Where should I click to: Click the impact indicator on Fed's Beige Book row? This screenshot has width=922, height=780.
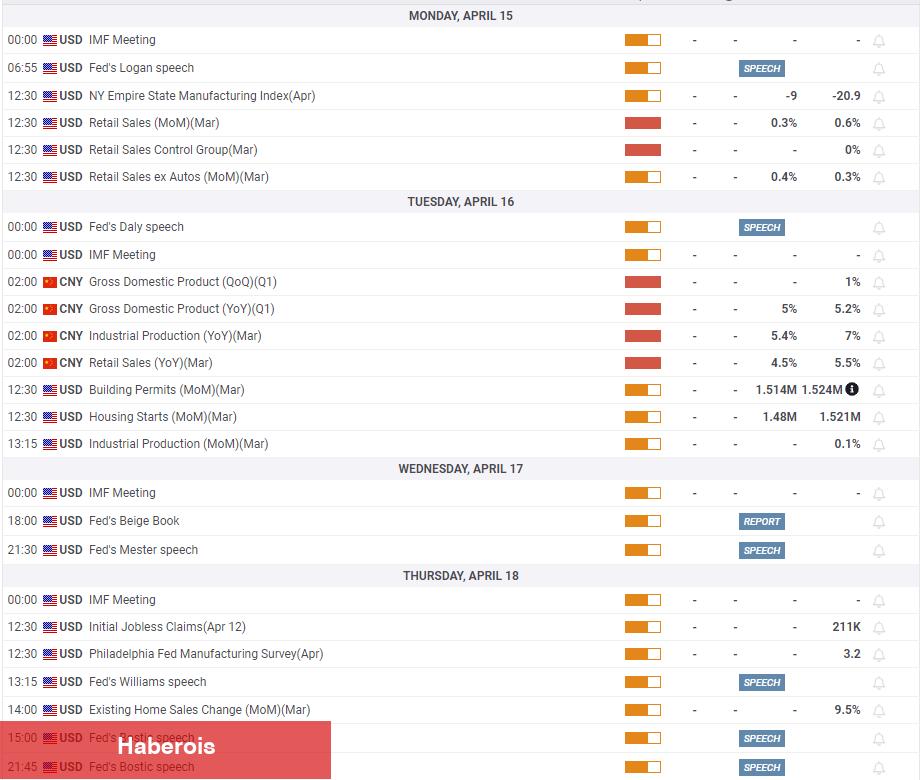(x=643, y=521)
